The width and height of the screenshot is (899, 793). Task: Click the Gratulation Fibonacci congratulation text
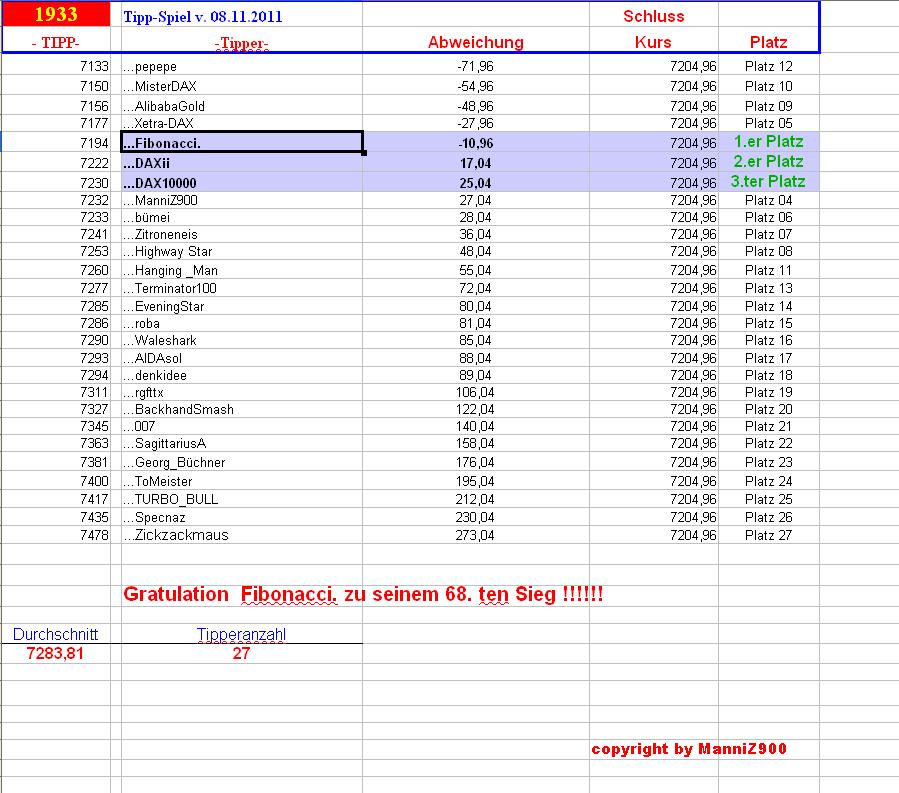pos(363,594)
